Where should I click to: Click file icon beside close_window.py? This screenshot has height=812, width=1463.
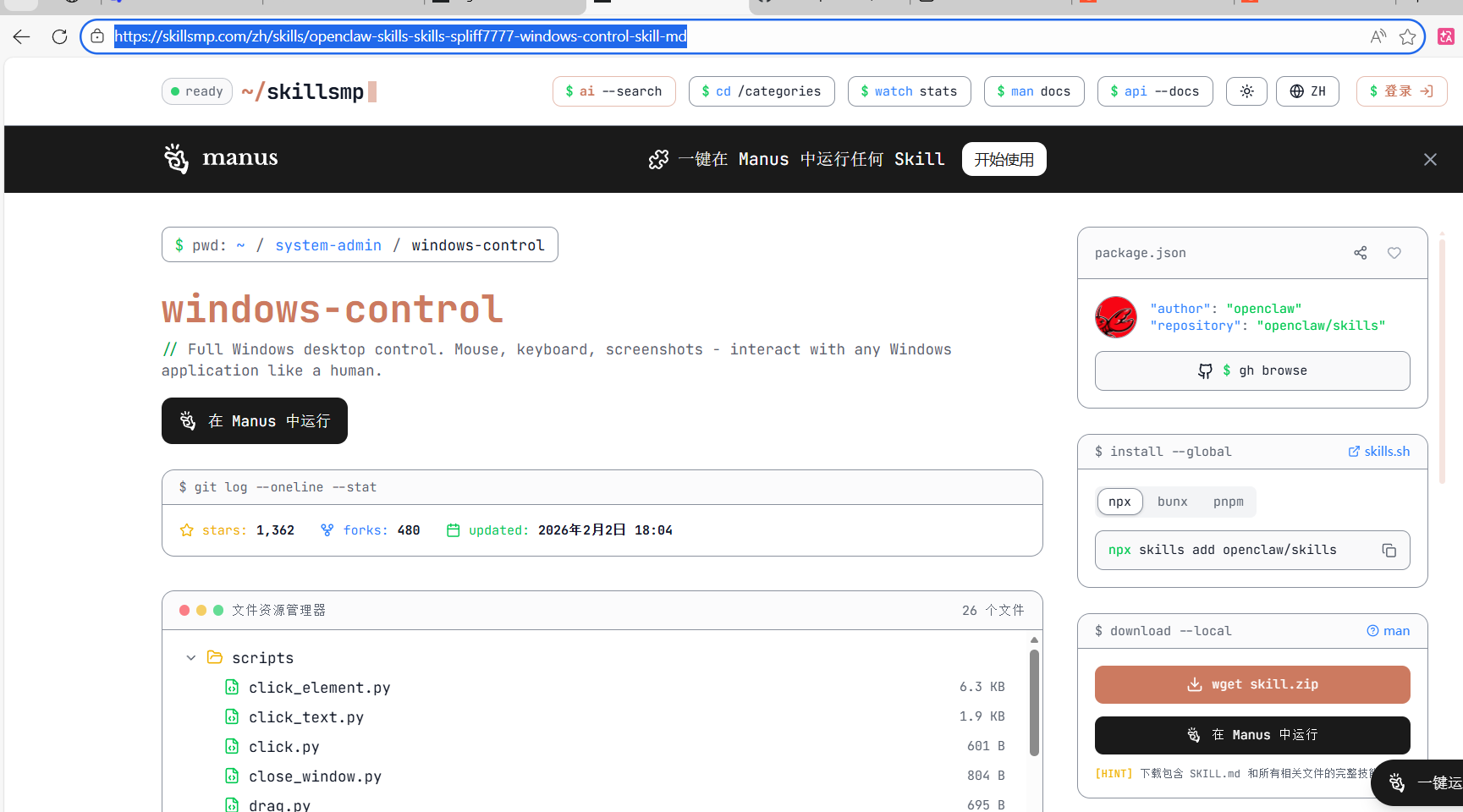232,776
